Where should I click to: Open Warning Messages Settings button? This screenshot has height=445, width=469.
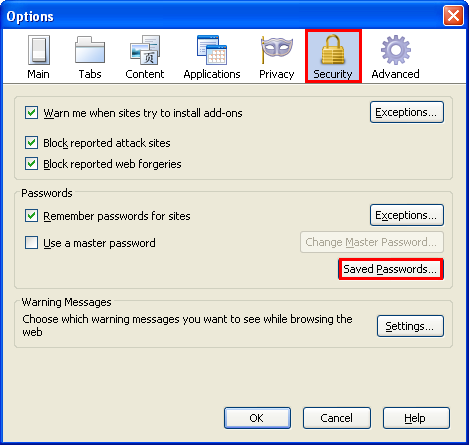pyautogui.click(x=410, y=326)
